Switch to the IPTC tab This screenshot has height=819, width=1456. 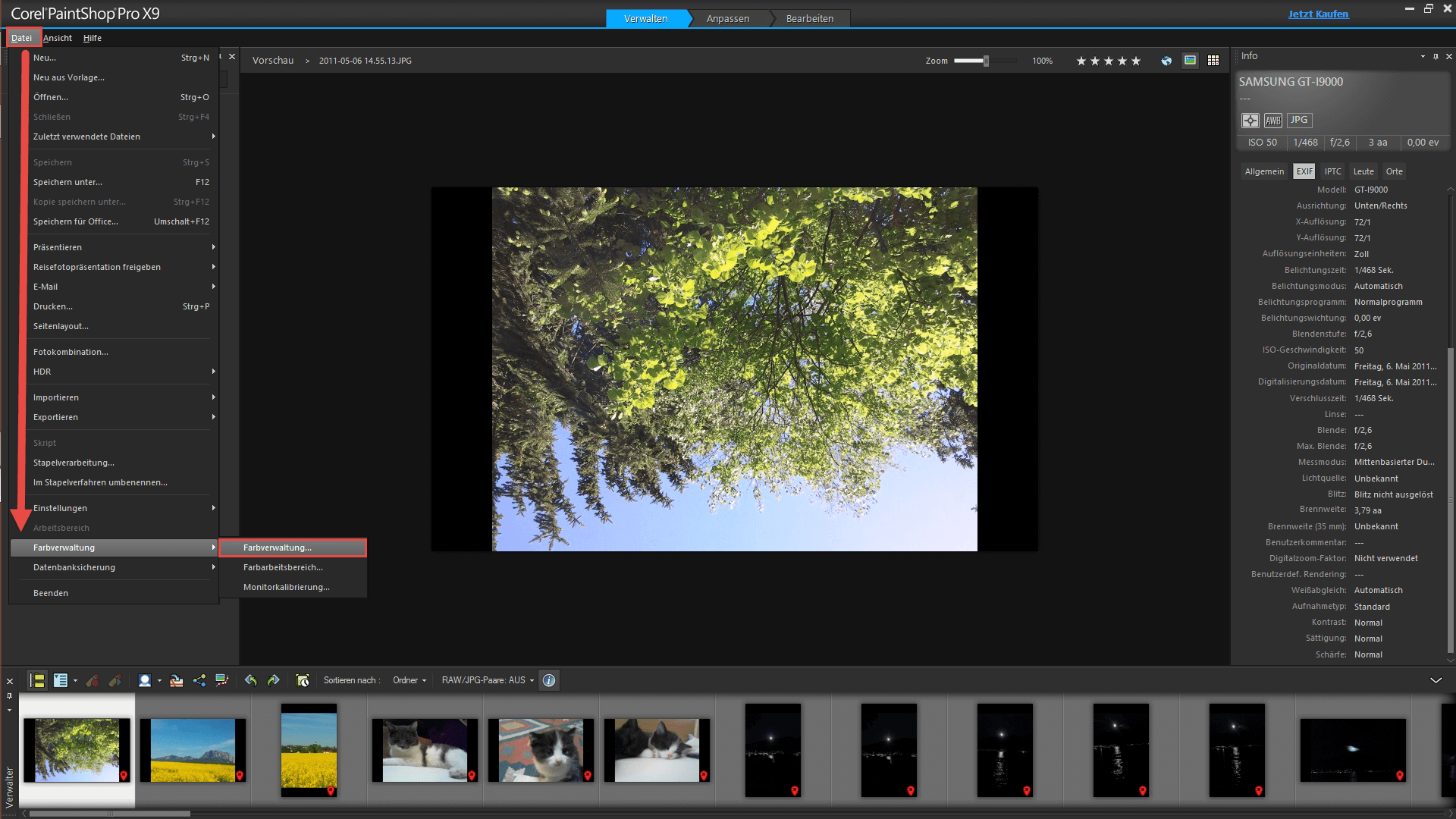tap(1333, 171)
